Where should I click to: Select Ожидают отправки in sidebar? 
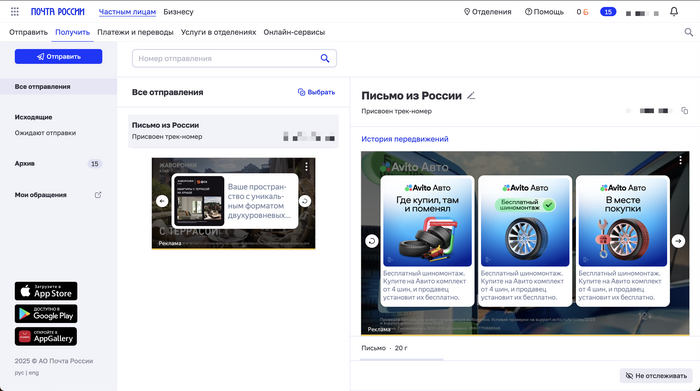45,133
